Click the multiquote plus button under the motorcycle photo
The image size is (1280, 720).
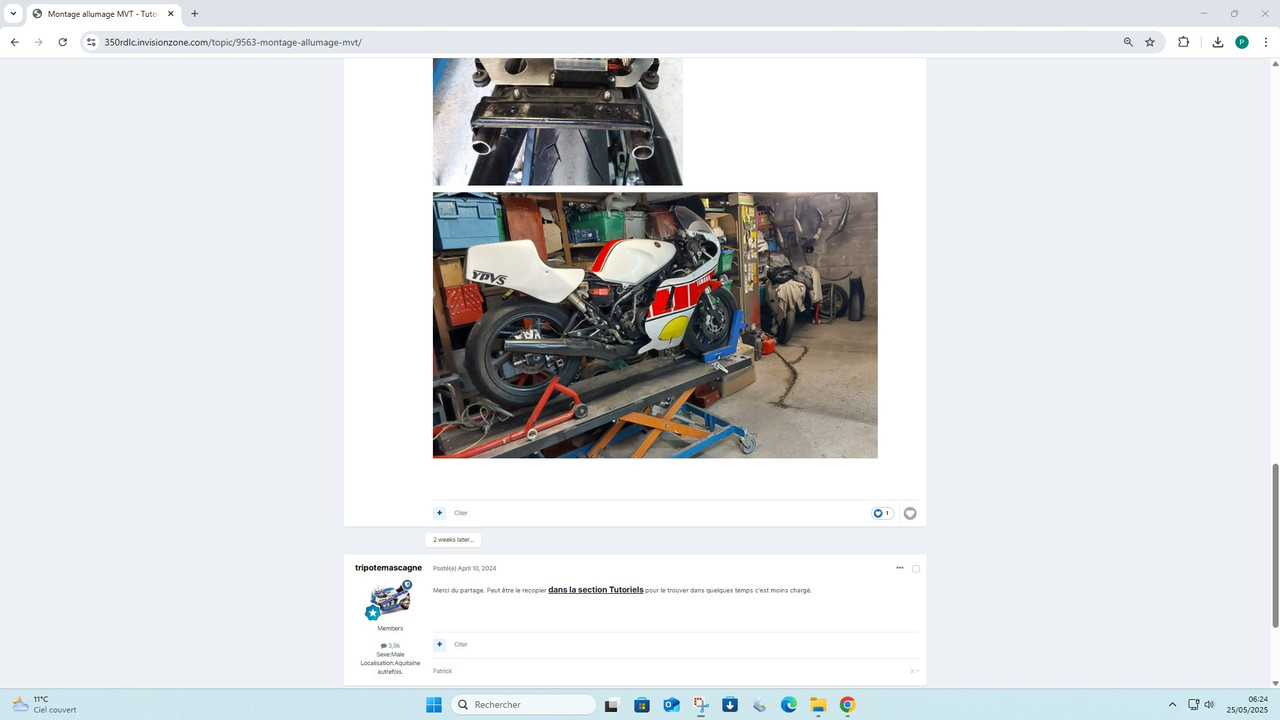point(439,513)
